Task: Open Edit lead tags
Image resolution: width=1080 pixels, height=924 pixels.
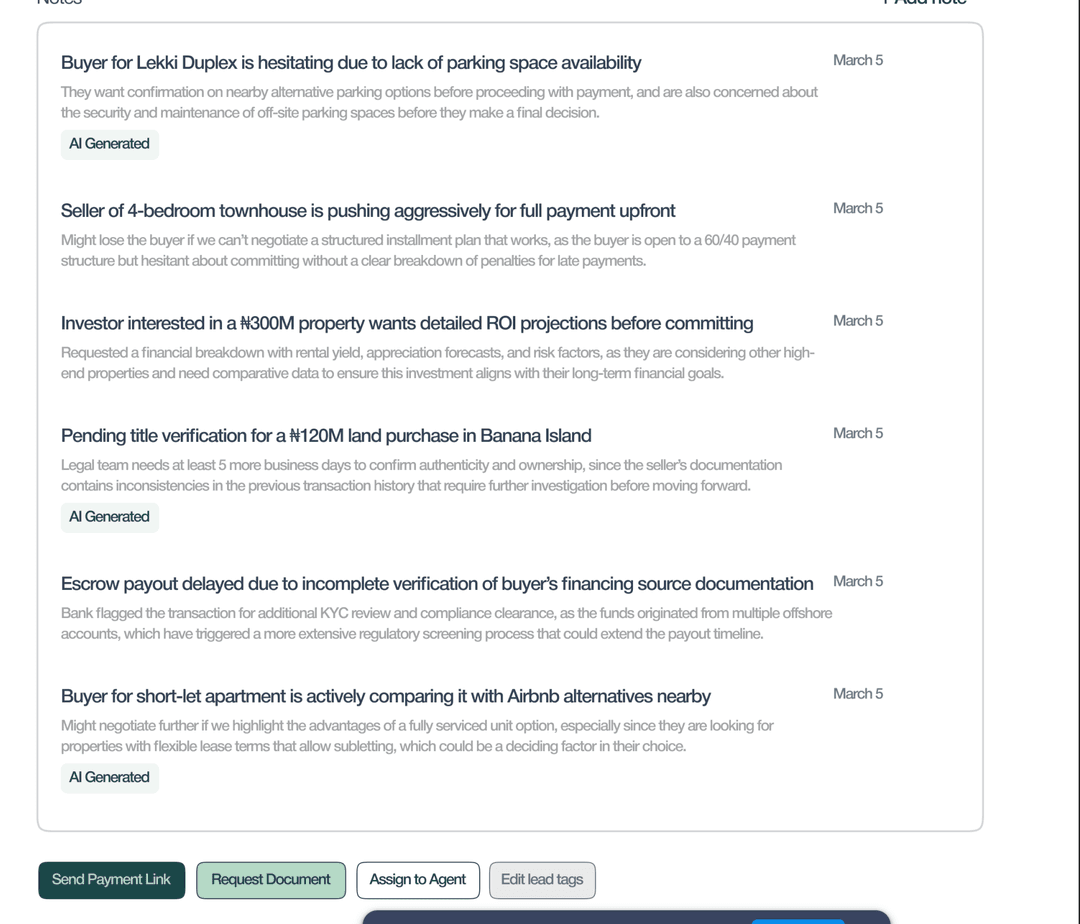Action: click(x=542, y=880)
